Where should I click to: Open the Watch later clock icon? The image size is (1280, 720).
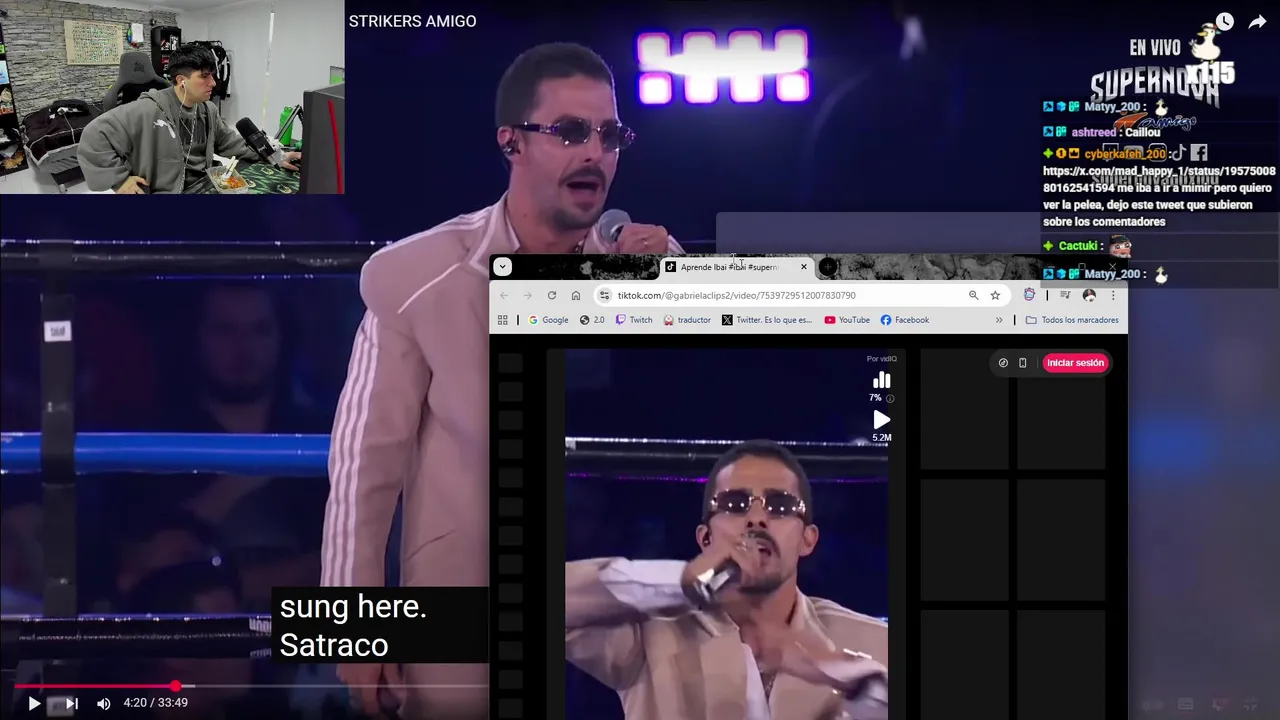click(x=1225, y=22)
